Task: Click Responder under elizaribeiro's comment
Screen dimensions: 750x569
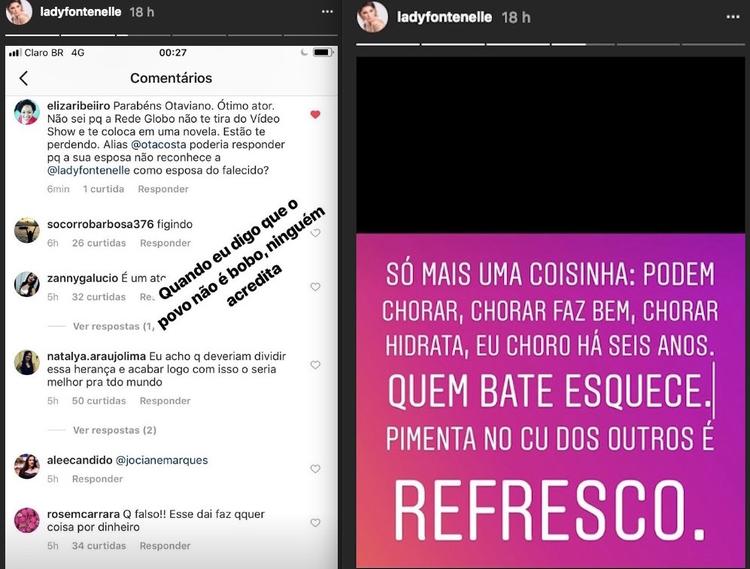Action: 163,189
